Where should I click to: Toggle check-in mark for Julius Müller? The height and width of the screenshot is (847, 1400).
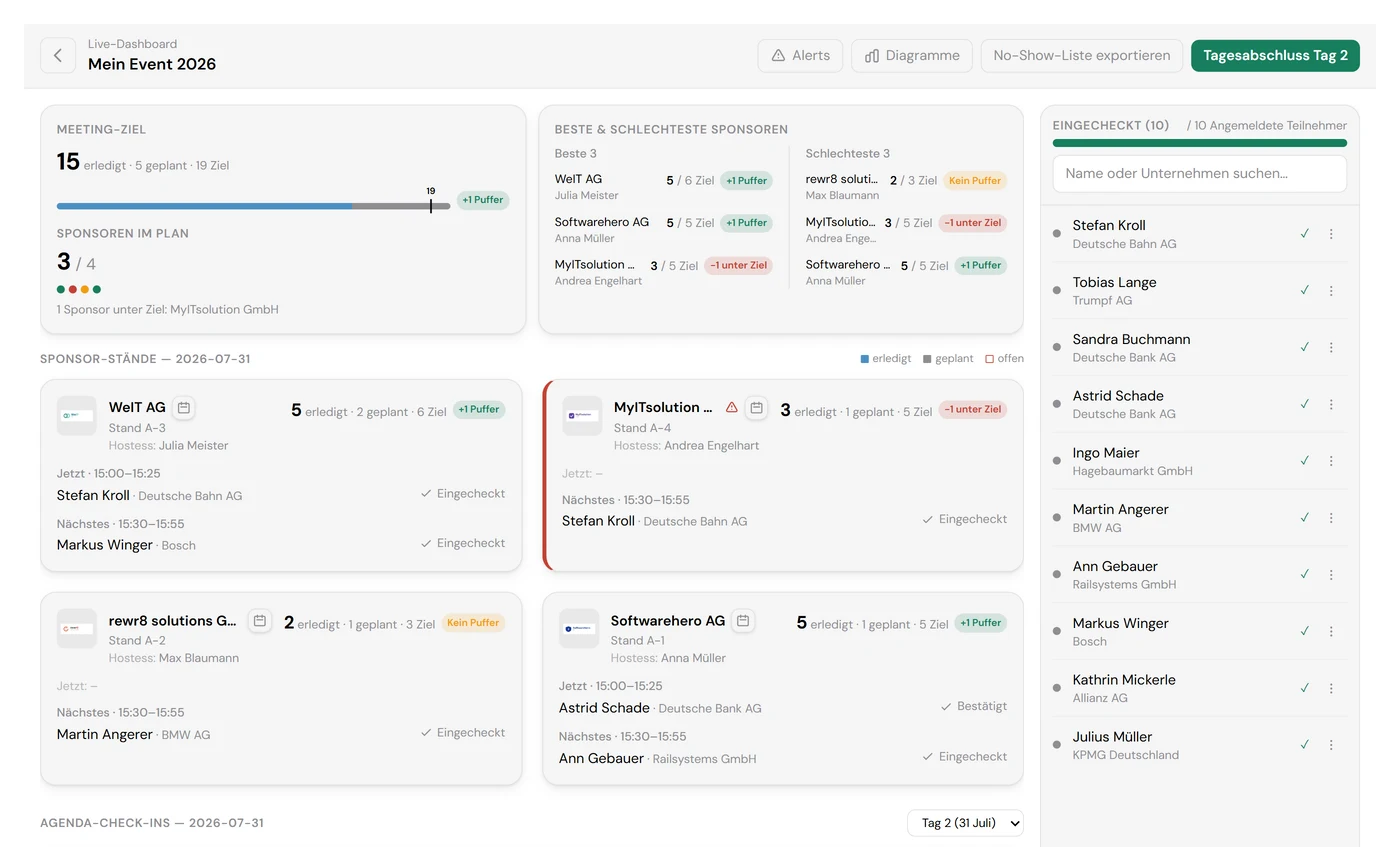pos(1304,745)
